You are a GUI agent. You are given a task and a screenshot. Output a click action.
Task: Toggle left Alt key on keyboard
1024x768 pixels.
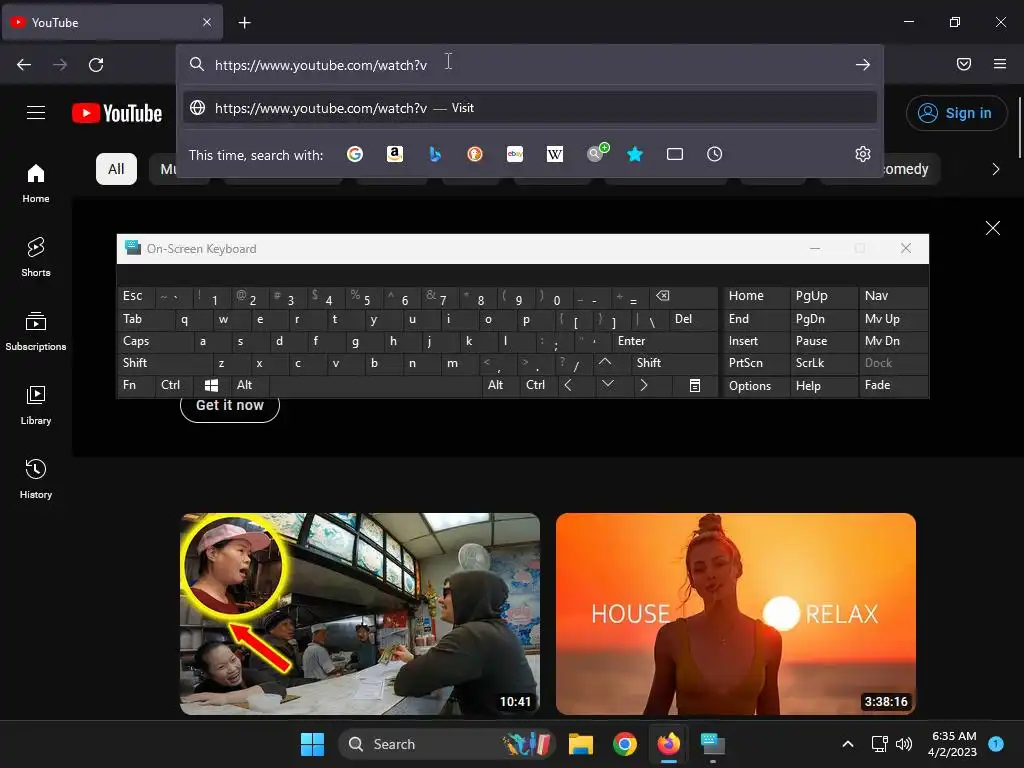tap(249, 385)
